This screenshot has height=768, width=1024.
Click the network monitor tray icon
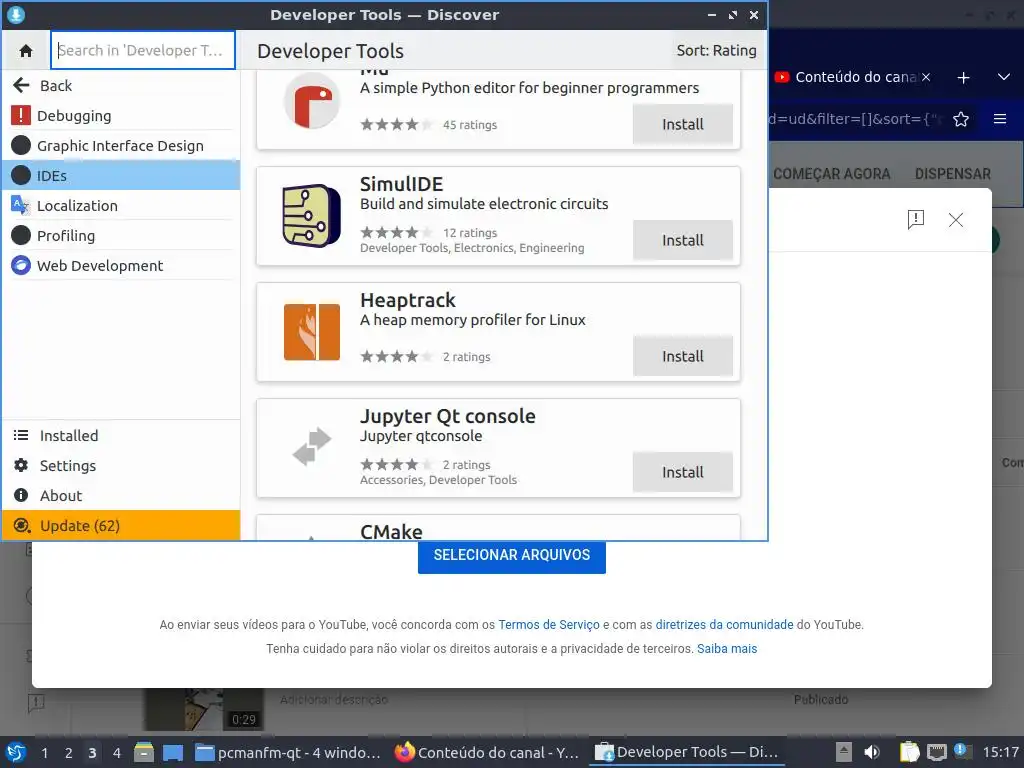click(x=936, y=752)
